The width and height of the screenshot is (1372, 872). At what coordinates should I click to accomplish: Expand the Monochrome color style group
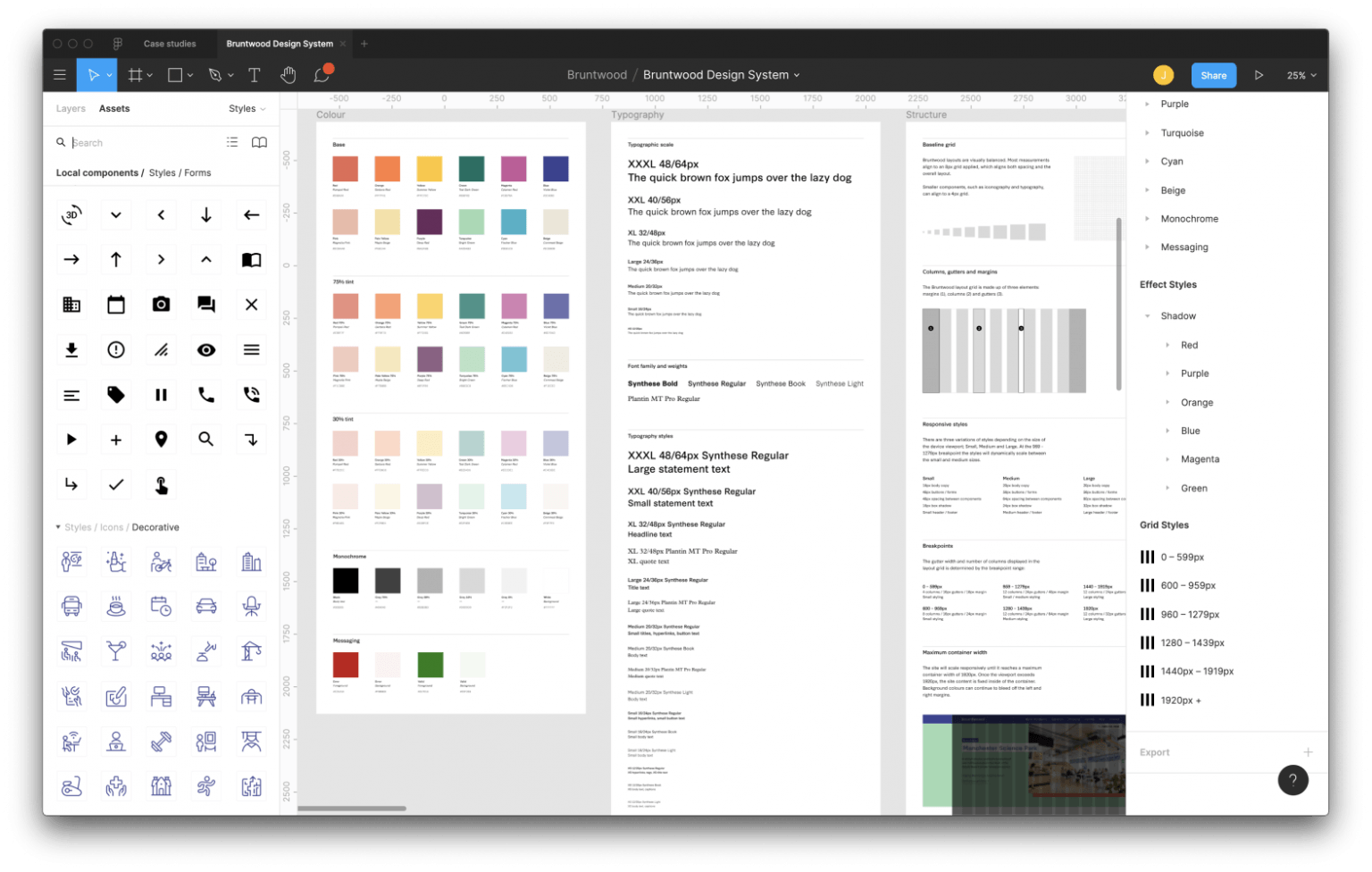(1147, 218)
